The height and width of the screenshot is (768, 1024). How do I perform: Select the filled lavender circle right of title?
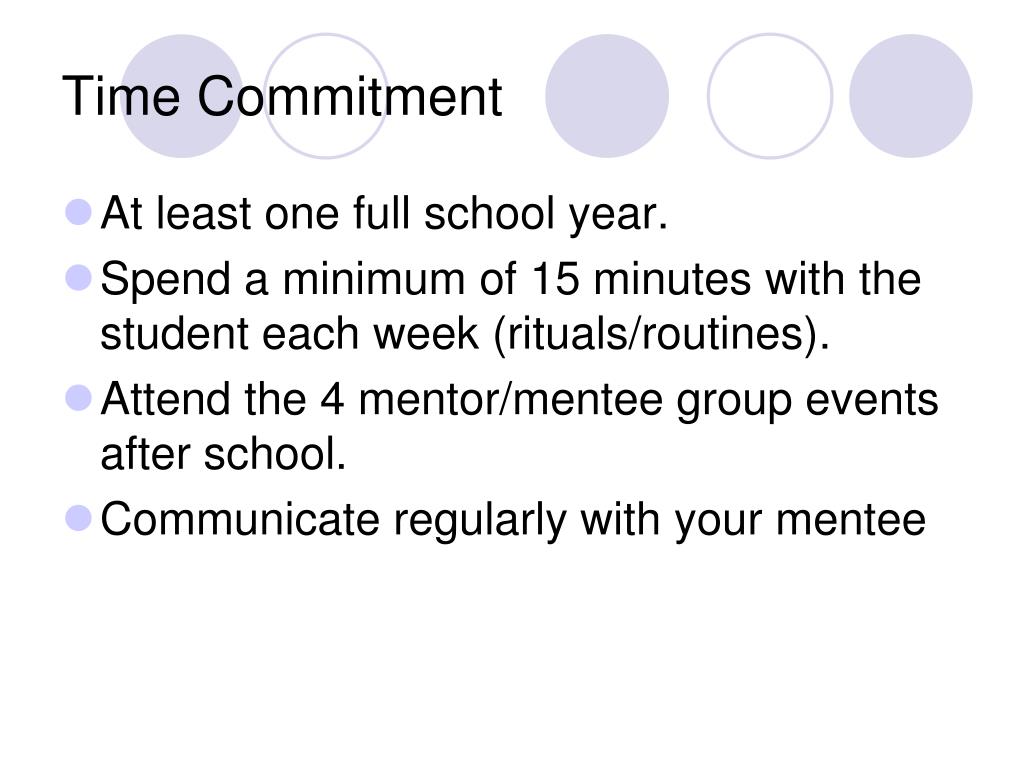click(607, 96)
